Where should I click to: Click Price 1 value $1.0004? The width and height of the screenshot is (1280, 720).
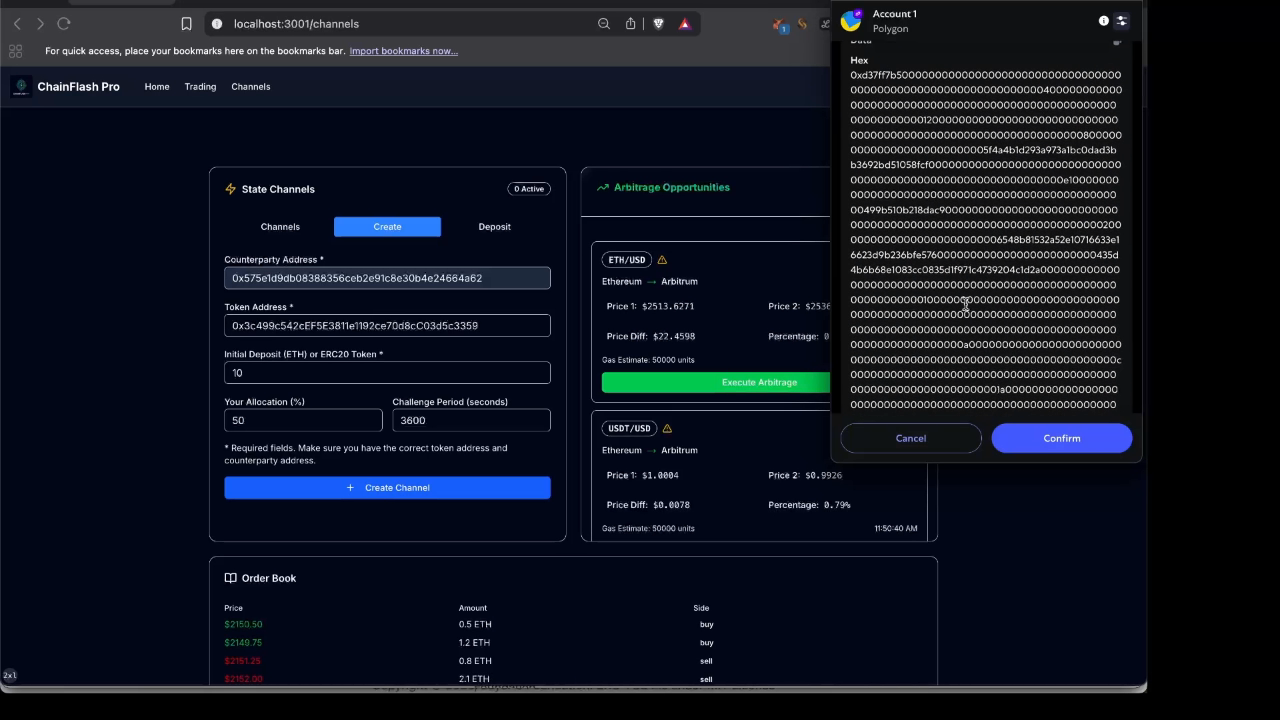660,475
